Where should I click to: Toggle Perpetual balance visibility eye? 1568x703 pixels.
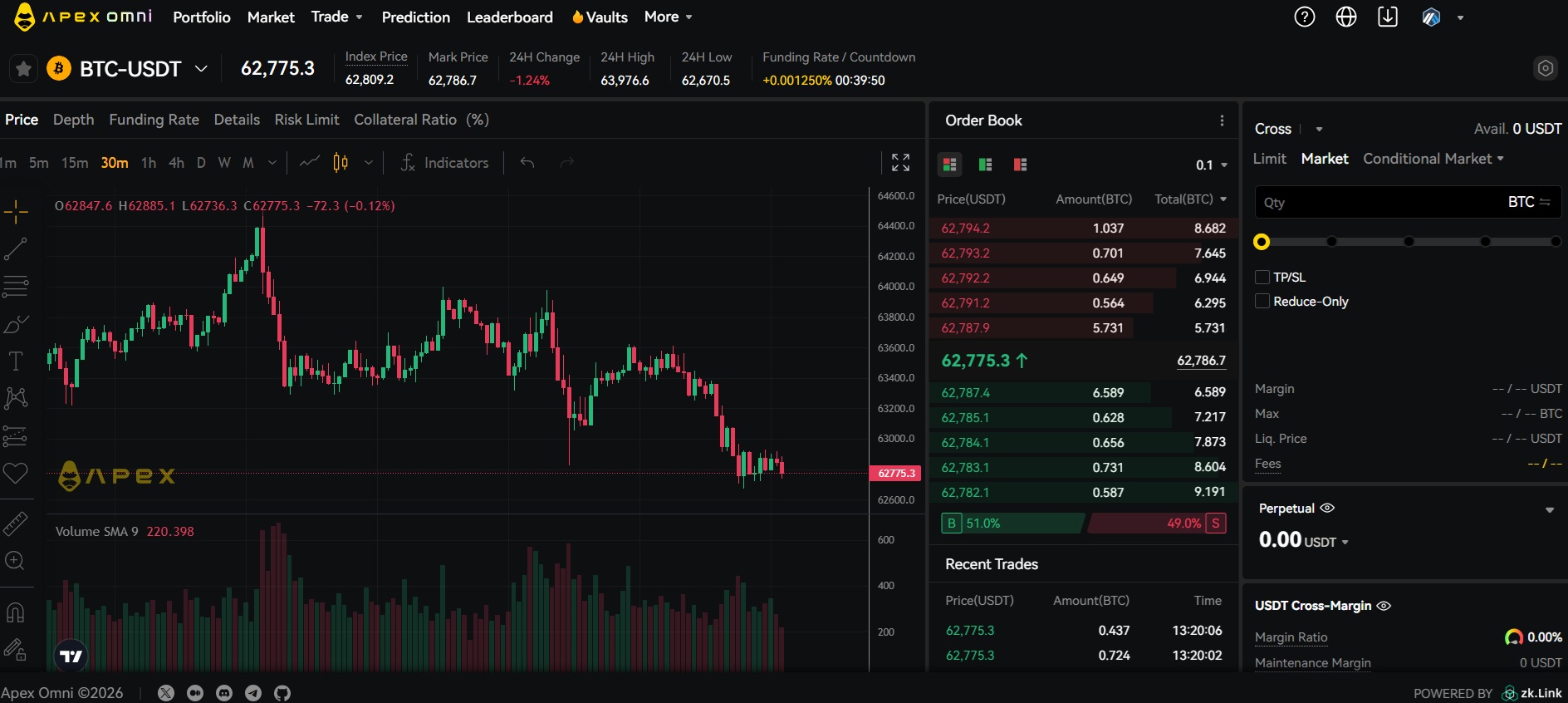click(1327, 508)
